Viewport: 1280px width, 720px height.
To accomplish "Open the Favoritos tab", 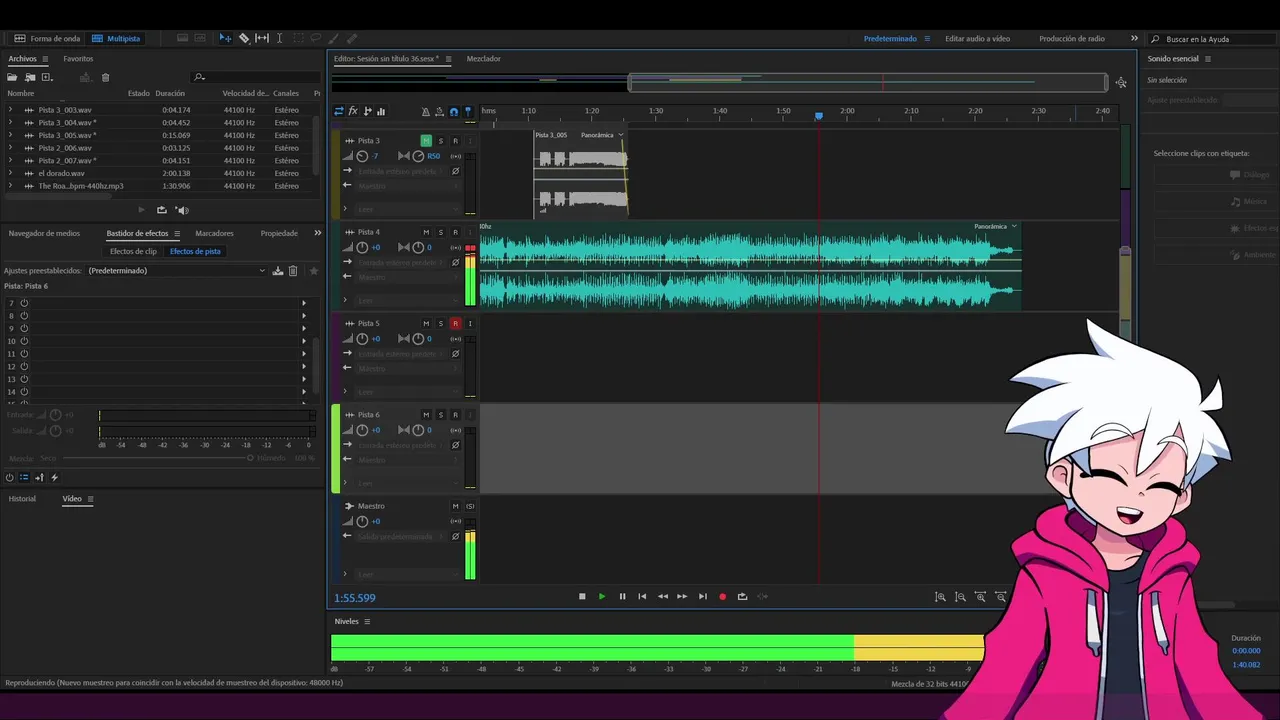I will 78,59.
